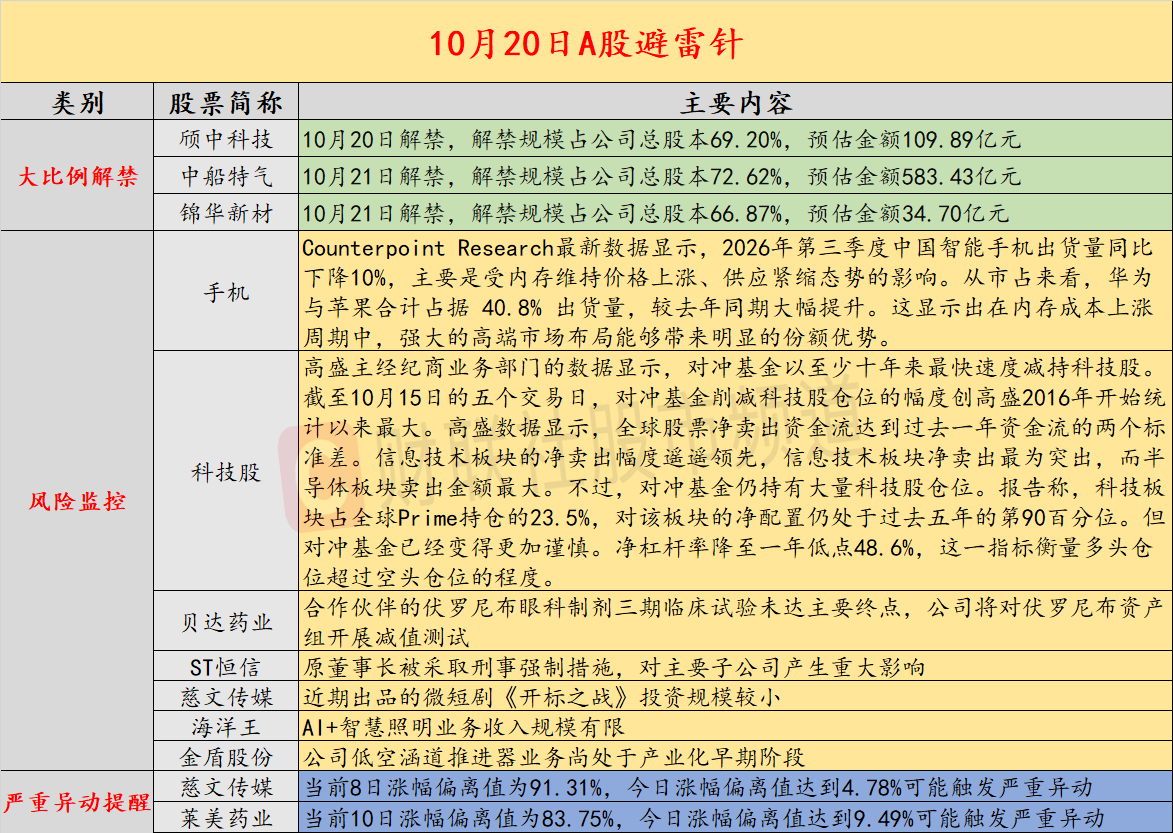Click the text starting "合作伙伴的伏罗尼布眼科制剂"
The width and height of the screenshot is (1173, 833).
(734, 622)
